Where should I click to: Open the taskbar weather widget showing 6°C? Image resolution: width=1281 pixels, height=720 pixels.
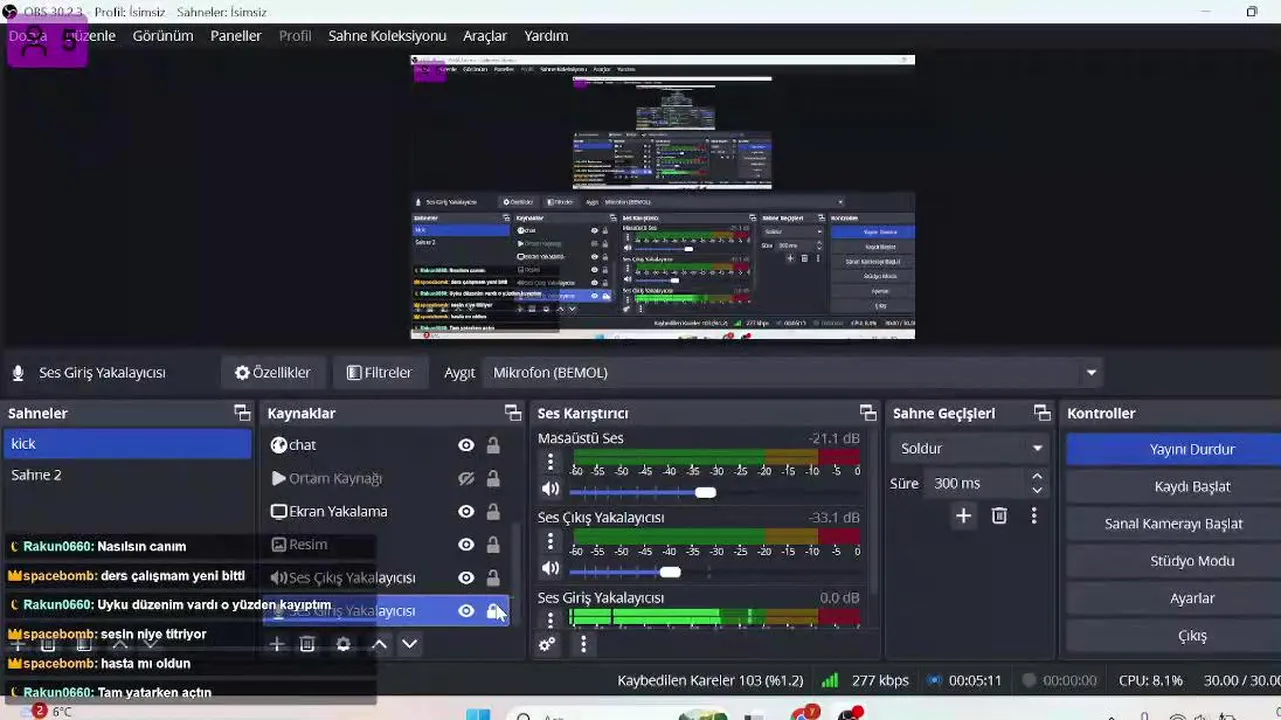48,712
